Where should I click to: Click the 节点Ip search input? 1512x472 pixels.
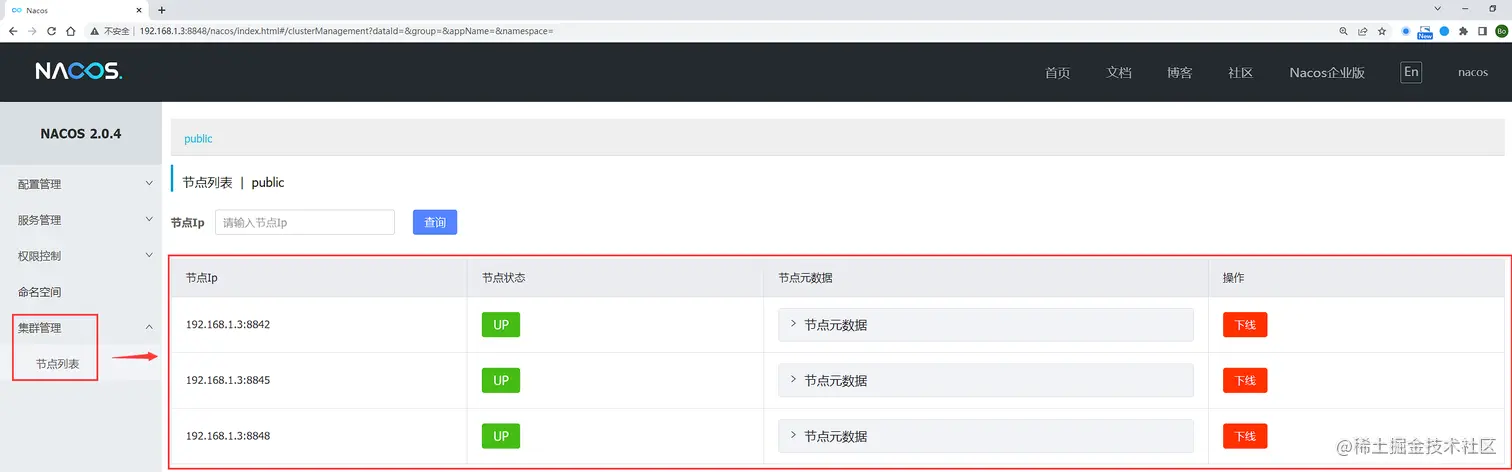point(305,222)
